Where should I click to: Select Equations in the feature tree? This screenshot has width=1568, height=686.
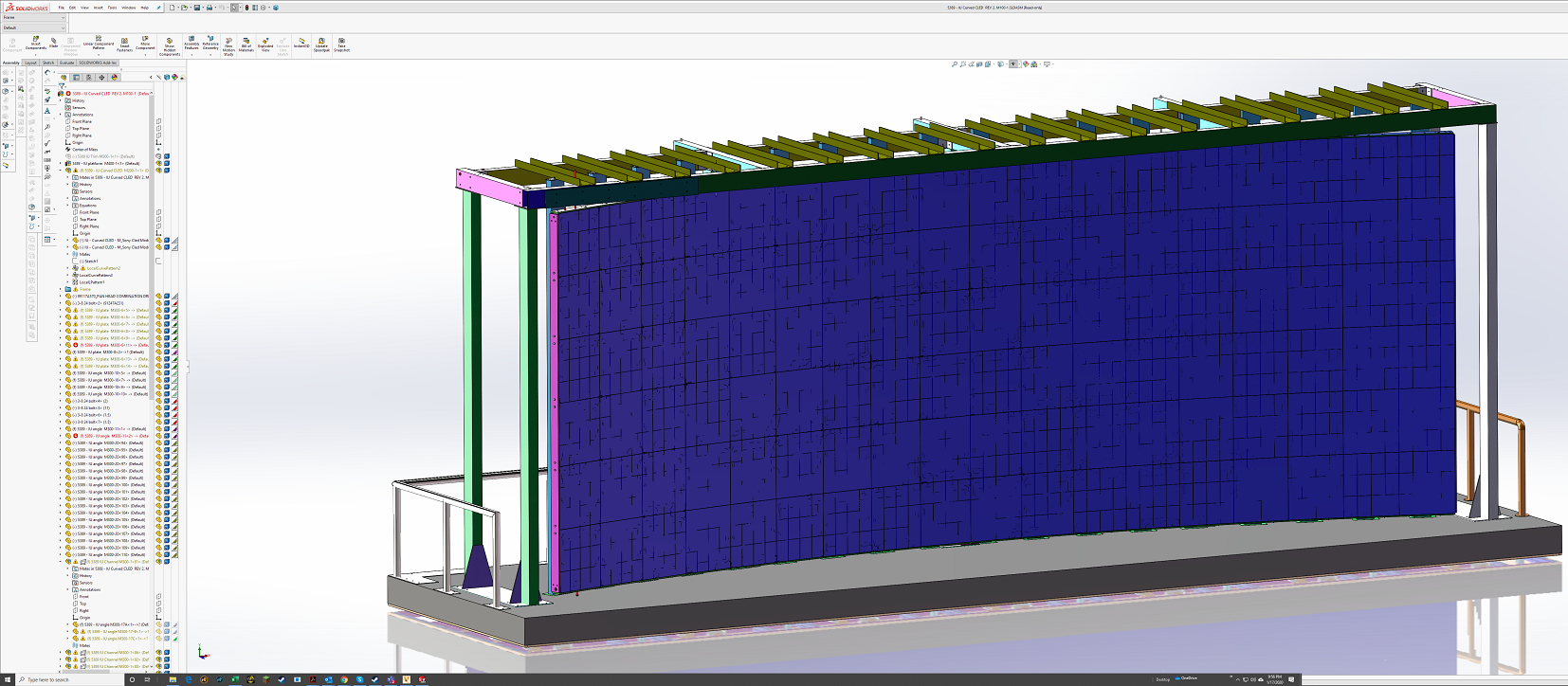(x=88, y=206)
